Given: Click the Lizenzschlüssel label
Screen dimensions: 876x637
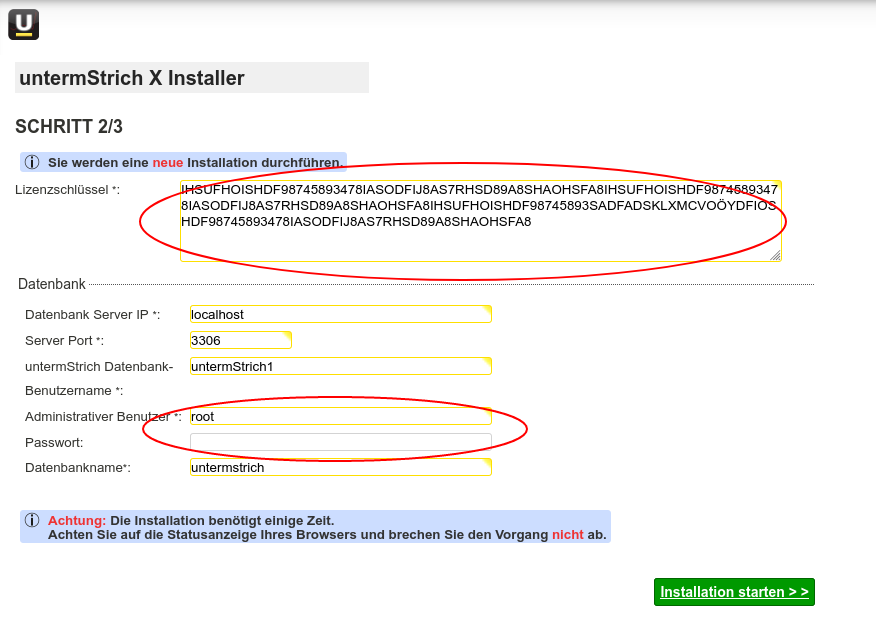Looking at the screenshot, I should (67, 189).
